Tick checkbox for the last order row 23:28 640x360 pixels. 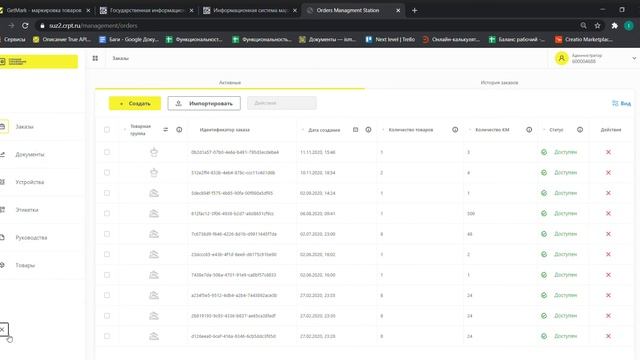(x=107, y=336)
